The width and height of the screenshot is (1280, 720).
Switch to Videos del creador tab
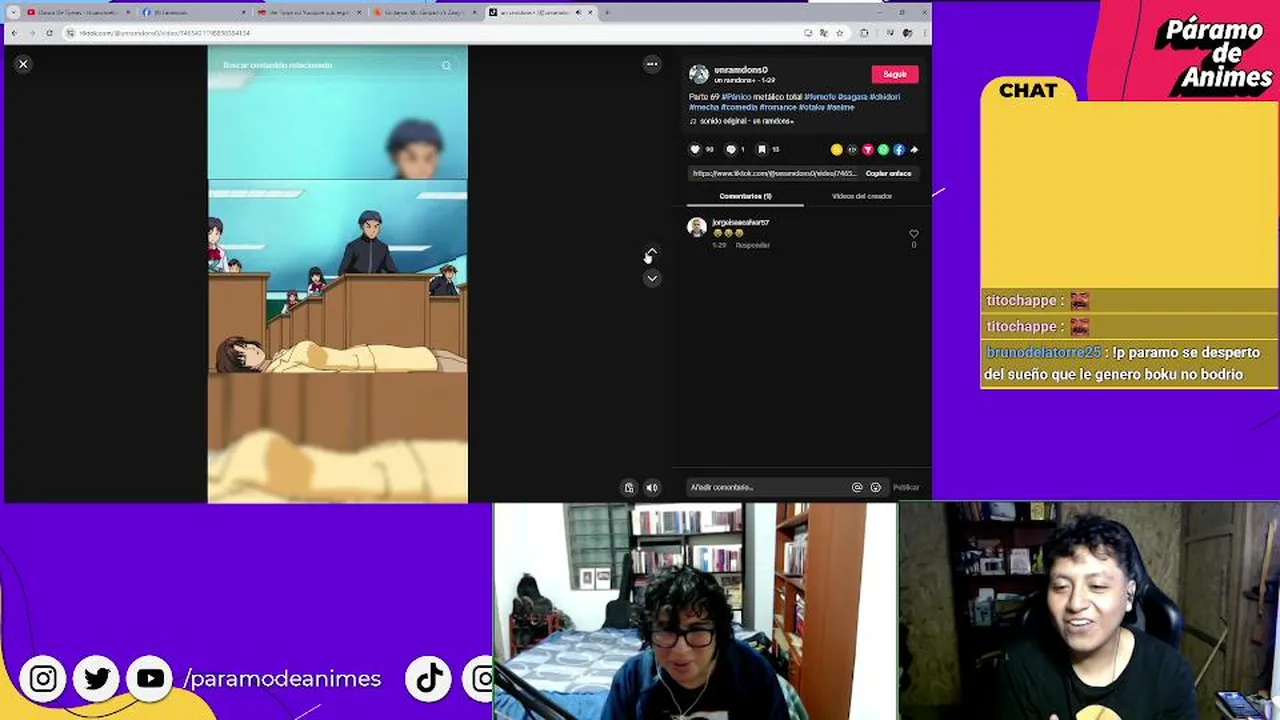(x=861, y=196)
